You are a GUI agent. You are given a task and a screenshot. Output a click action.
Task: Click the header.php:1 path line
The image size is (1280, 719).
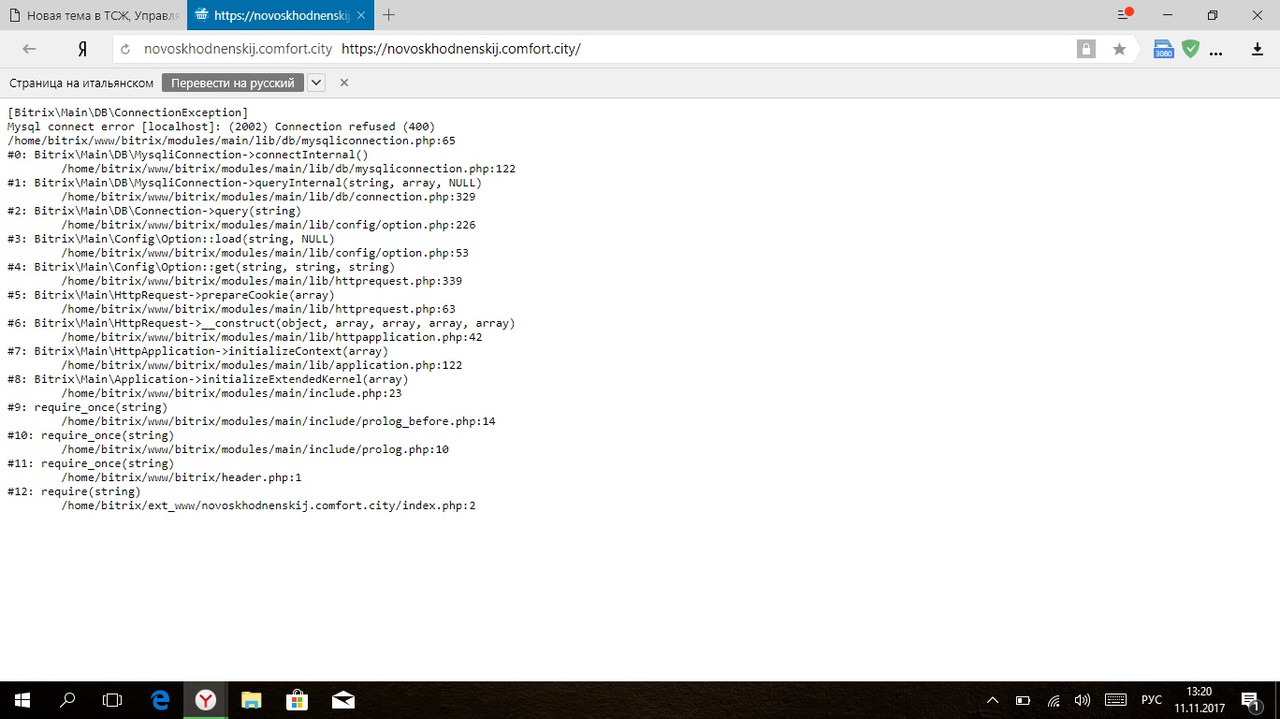(x=181, y=477)
